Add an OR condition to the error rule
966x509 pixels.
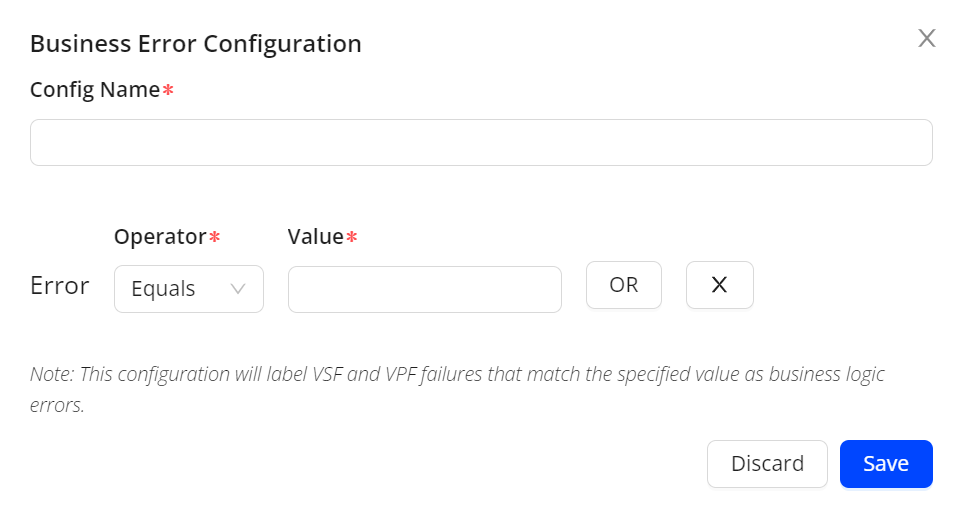[x=623, y=285]
